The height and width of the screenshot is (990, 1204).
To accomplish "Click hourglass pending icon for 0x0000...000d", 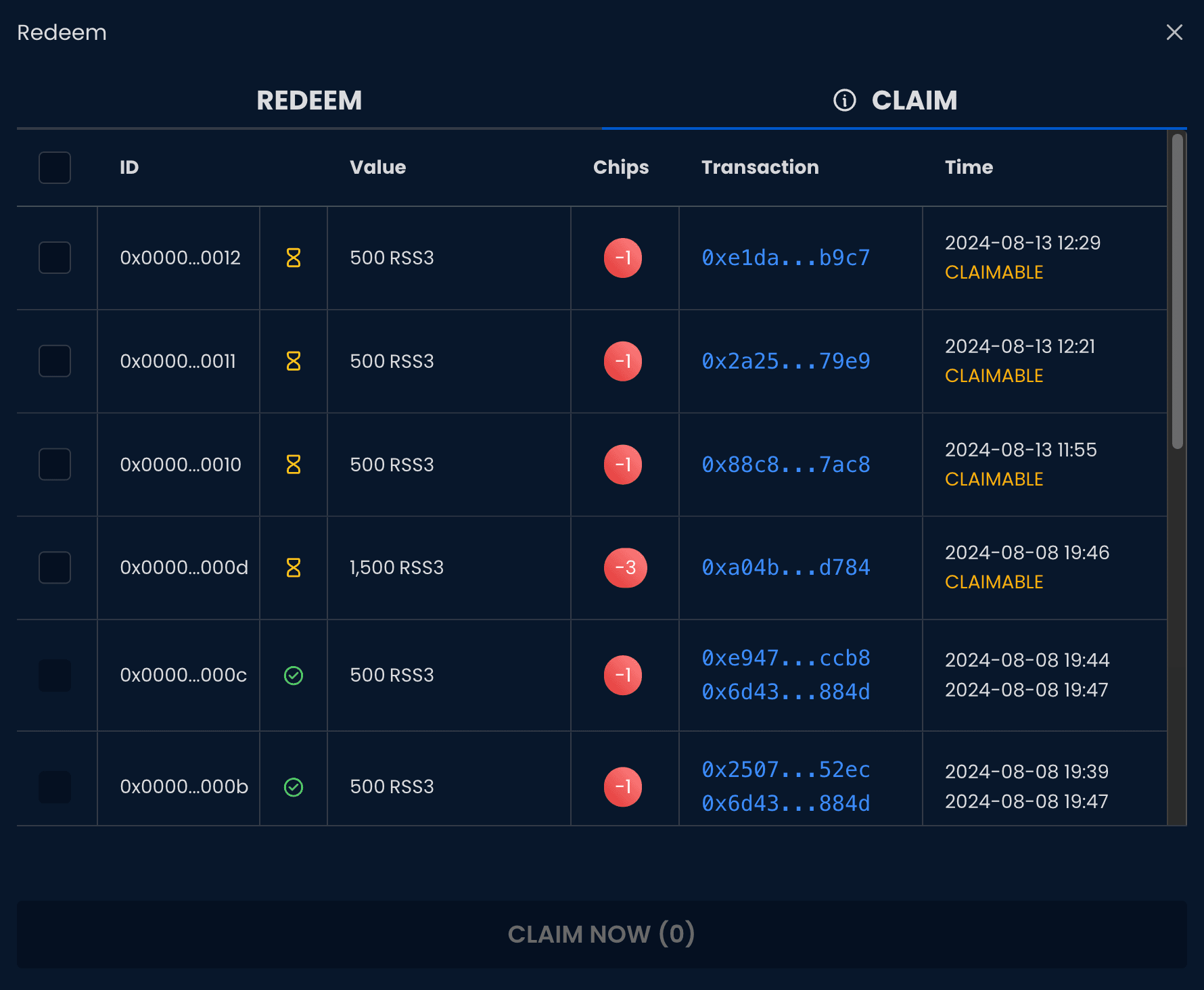I will point(294,567).
